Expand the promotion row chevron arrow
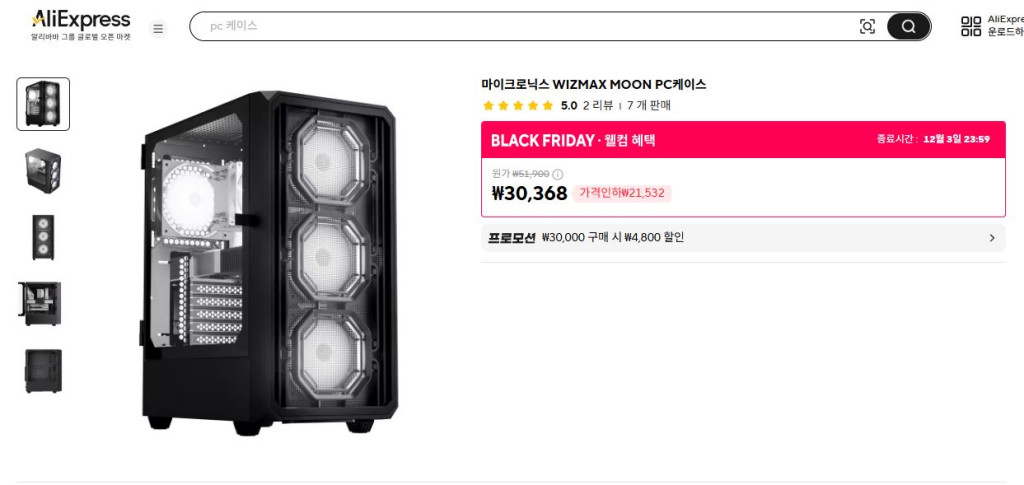The width and height of the screenshot is (1024, 485). 992,238
